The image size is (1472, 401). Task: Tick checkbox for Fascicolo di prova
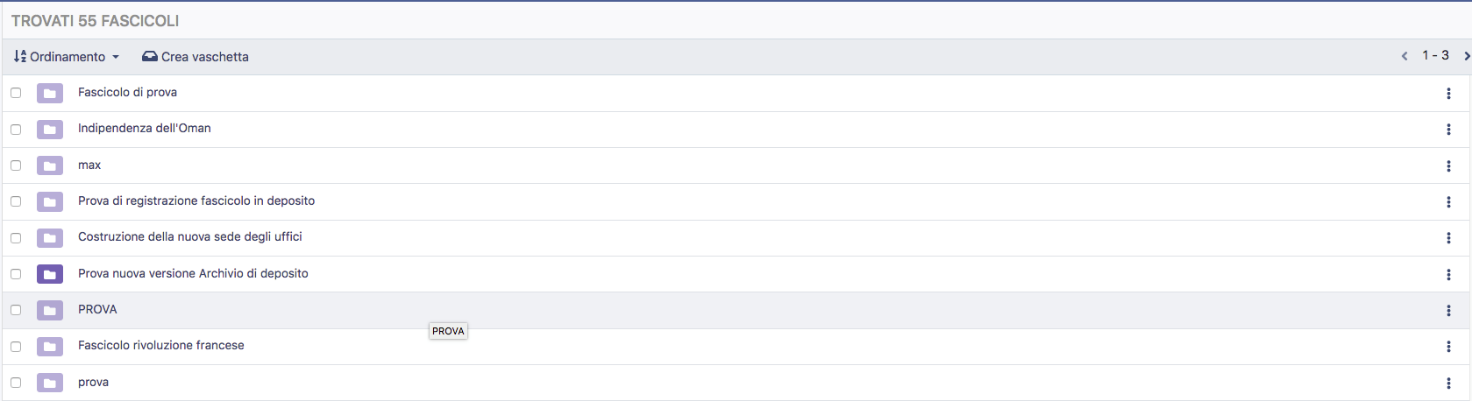(16, 93)
